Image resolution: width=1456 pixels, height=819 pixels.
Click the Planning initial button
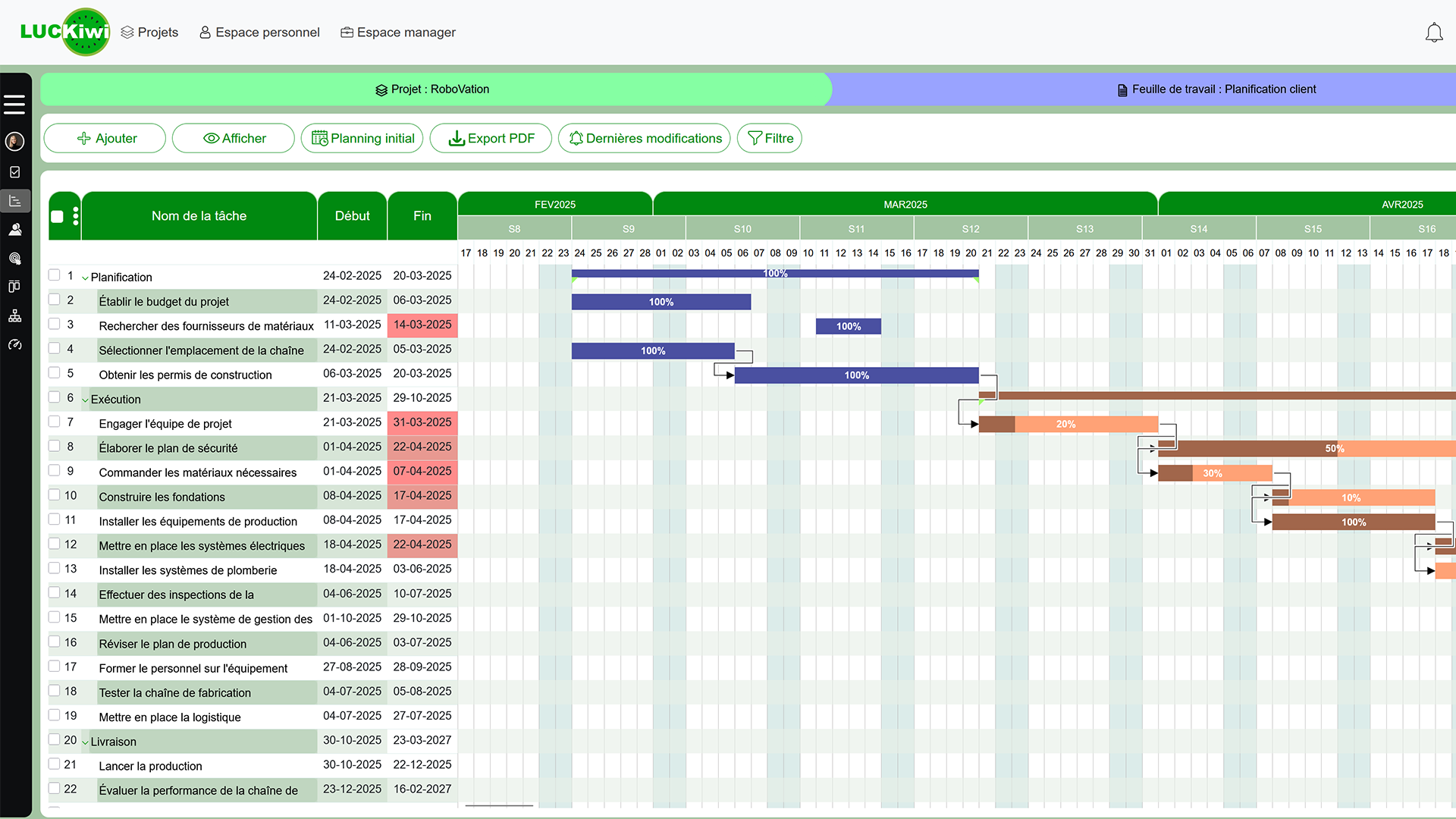[x=362, y=139]
